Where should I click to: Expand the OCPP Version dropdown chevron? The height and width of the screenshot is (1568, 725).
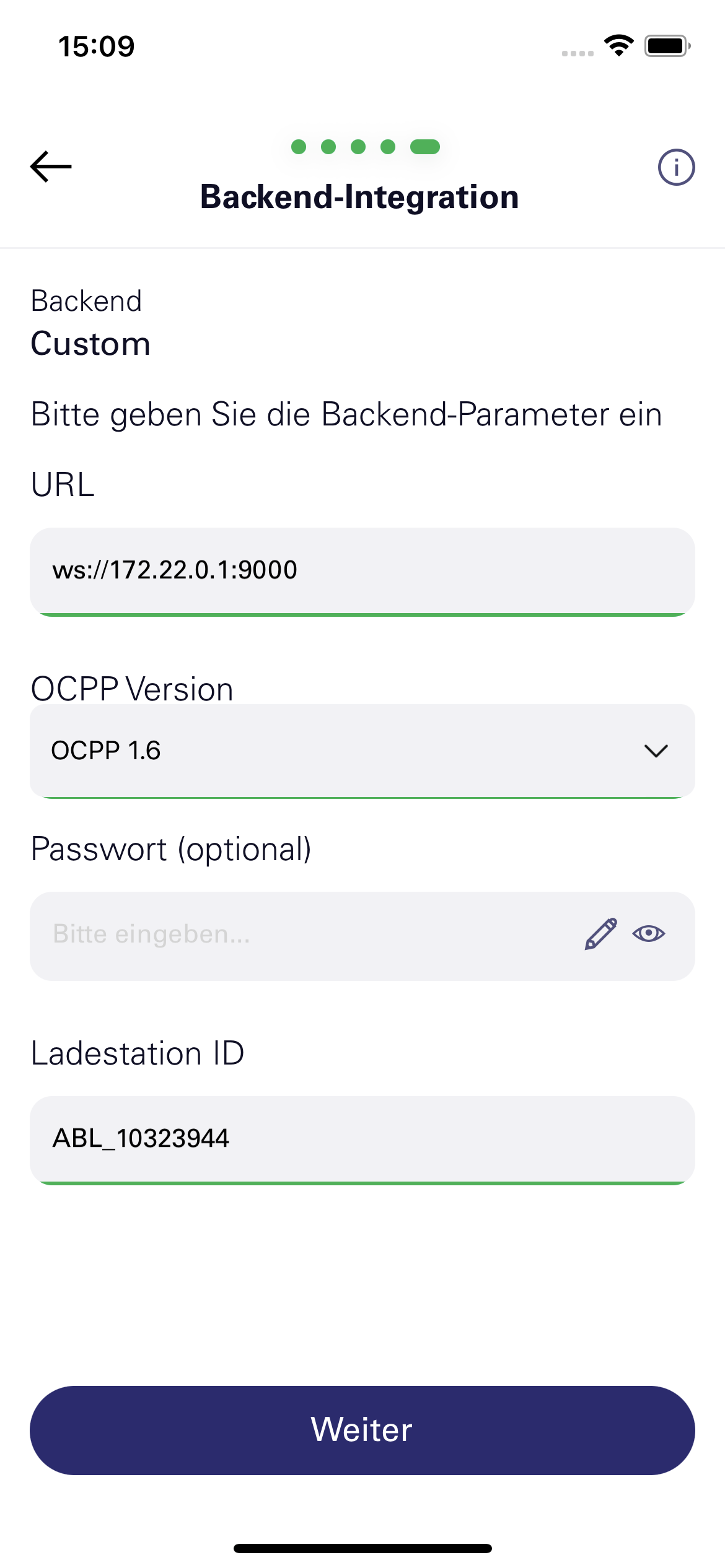coord(656,751)
